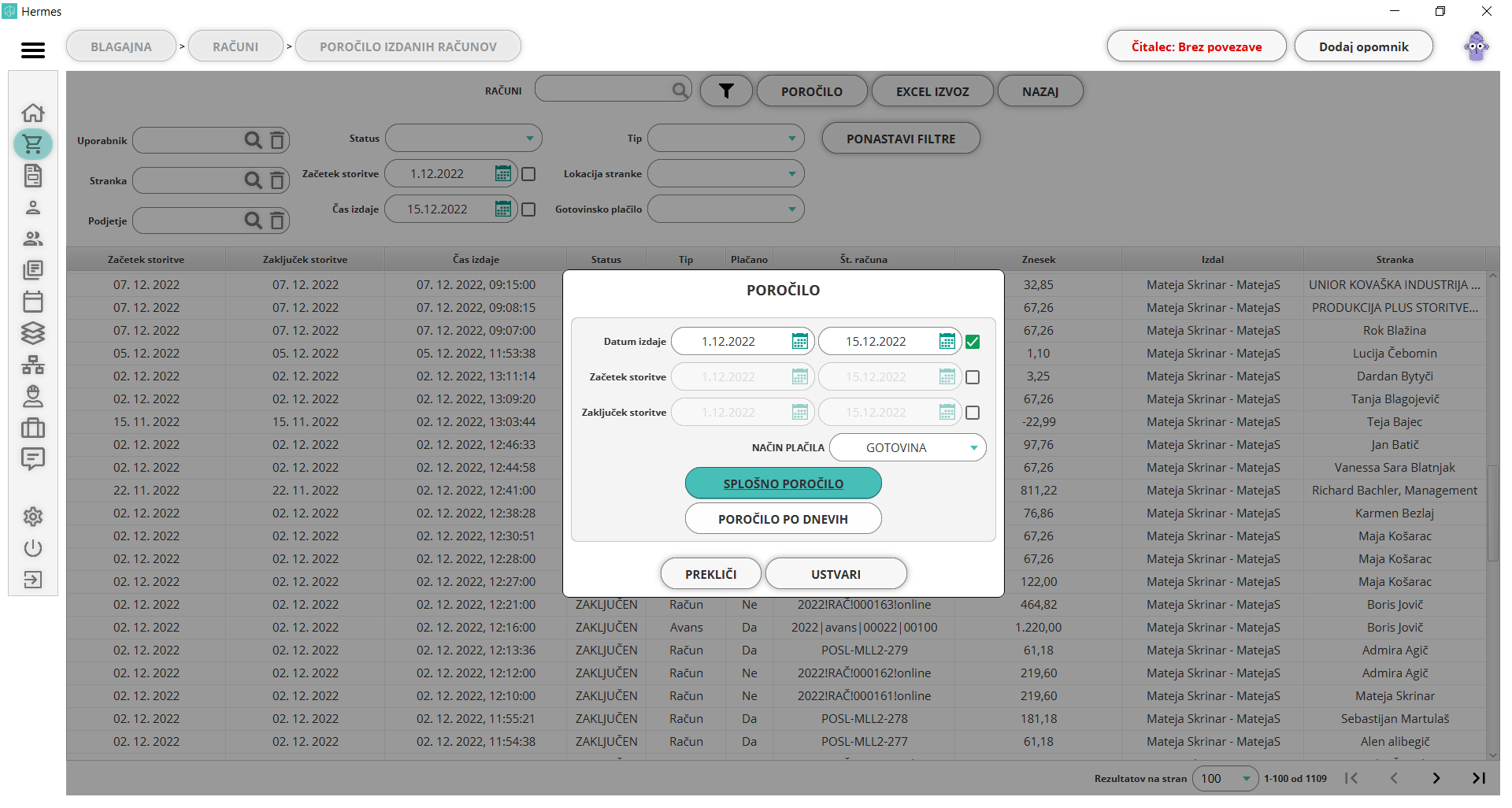Open the Gotovinsko plačilo dropdown
Viewport: 1512px width, 808px height.
[x=726, y=209]
